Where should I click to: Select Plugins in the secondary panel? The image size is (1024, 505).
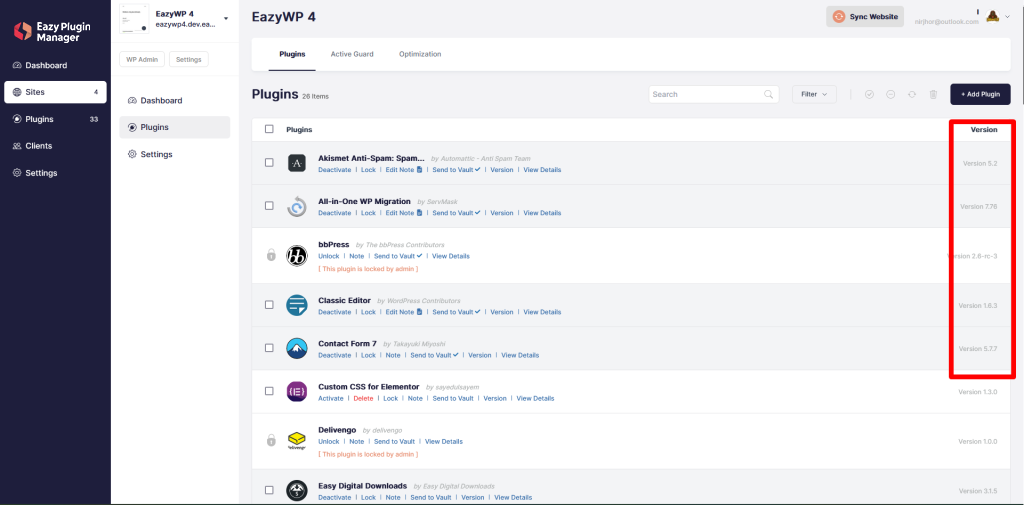point(174,127)
